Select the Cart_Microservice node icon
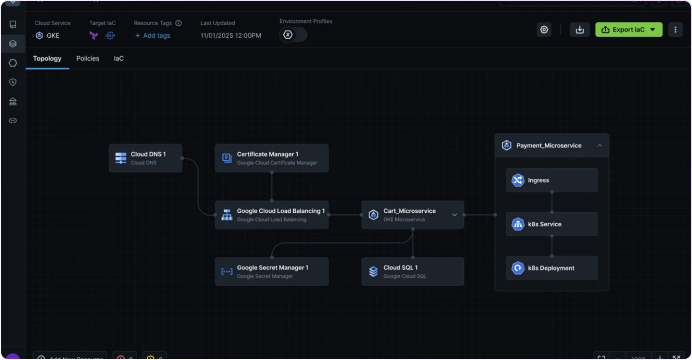The width and height of the screenshot is (692, 360). pyautogui.click(x=373, y=215)
